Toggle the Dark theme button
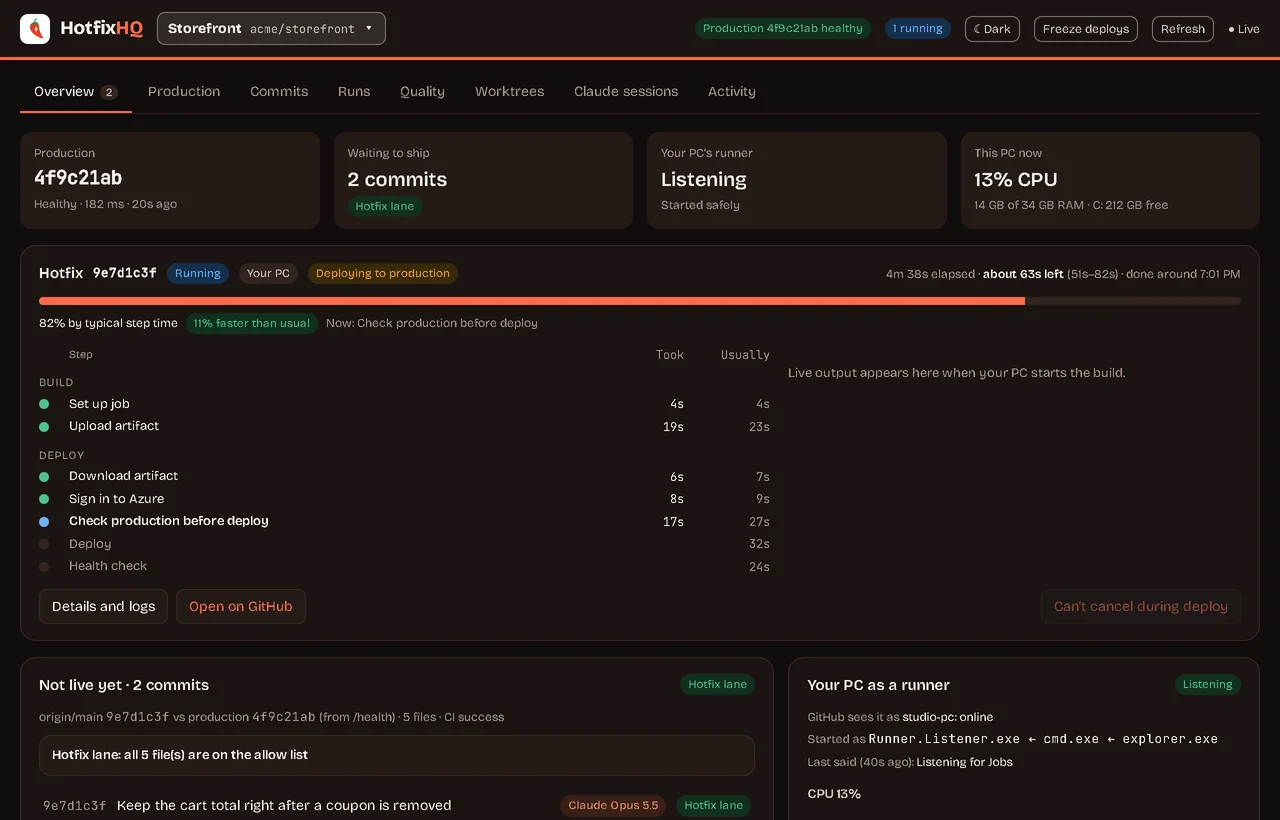Screen dimensions: 1280x820 [992, 29]
